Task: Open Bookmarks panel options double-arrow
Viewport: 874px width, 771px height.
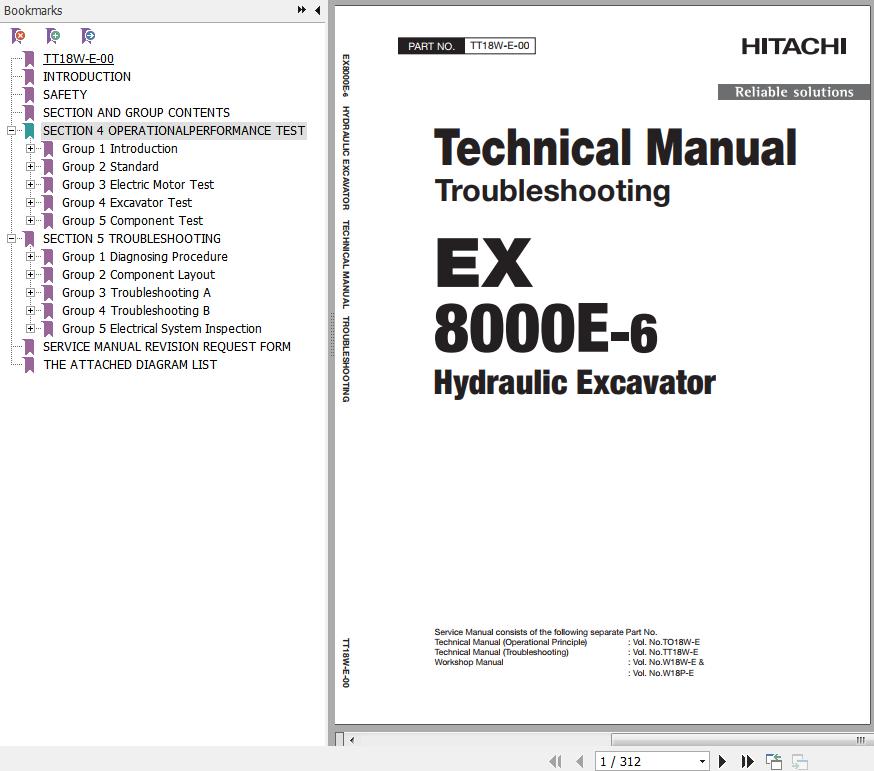Action: coord(302,10)
